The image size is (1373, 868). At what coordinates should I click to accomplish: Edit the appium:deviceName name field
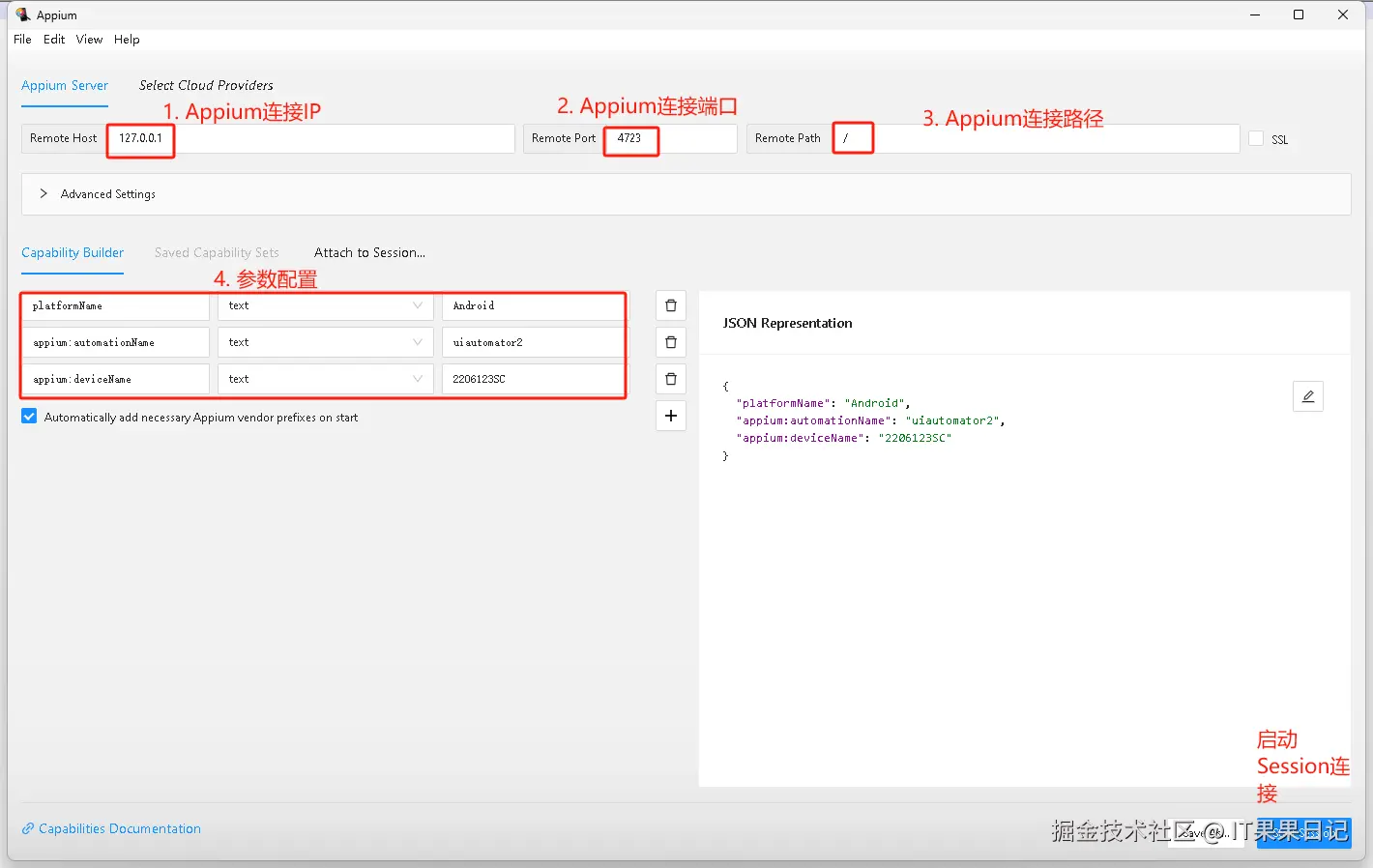point(115,379)
